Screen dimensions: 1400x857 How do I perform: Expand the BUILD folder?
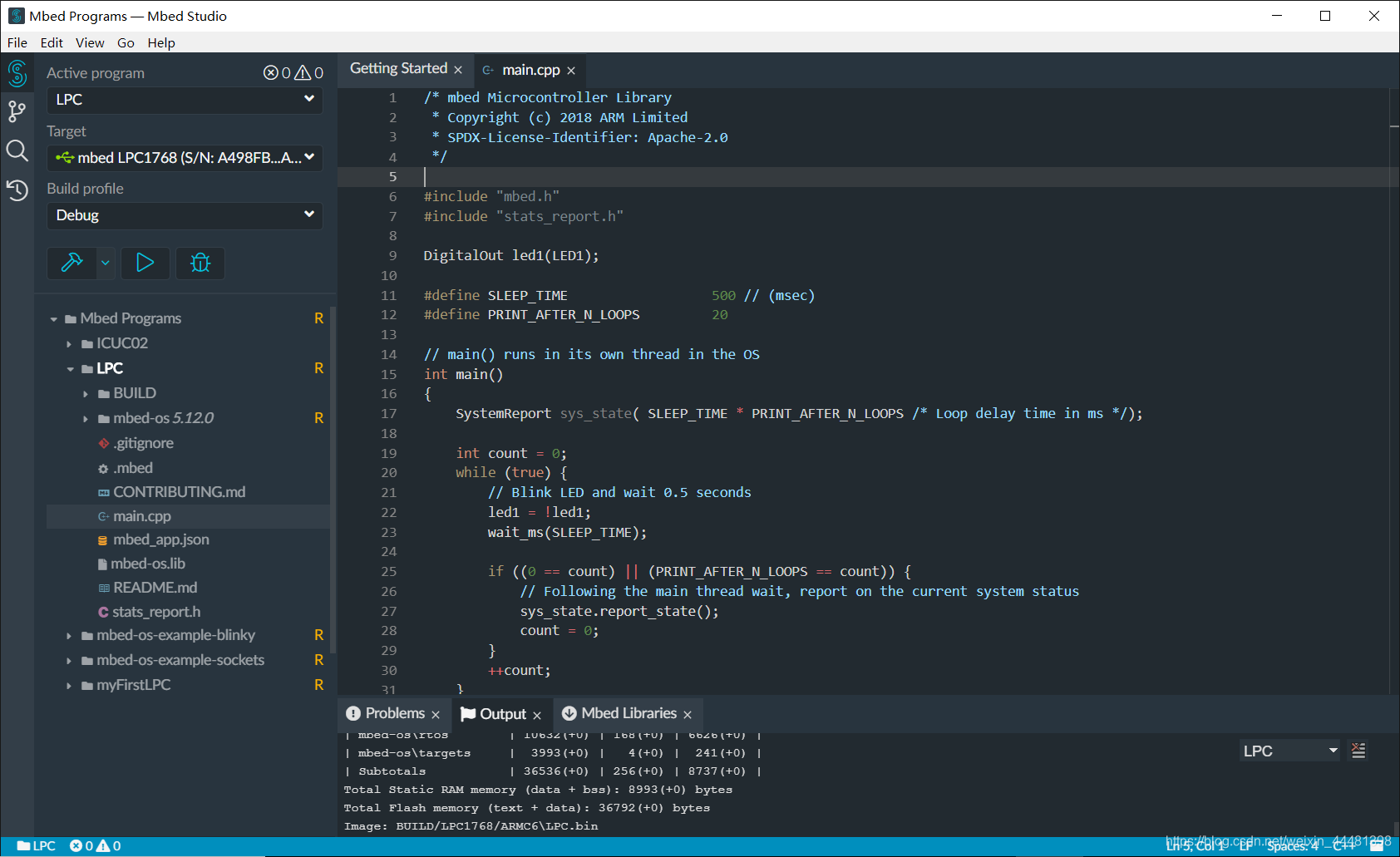pos(86,394)
